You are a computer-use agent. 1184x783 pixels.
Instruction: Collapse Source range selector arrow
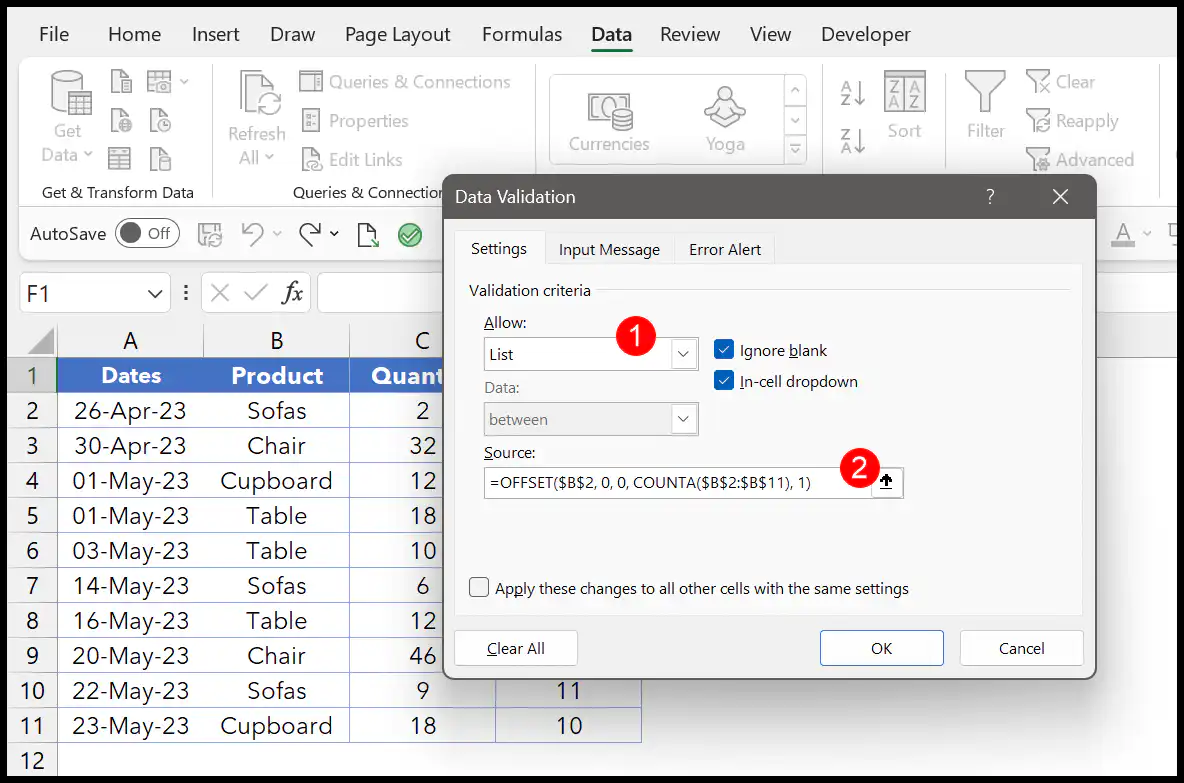886,482
